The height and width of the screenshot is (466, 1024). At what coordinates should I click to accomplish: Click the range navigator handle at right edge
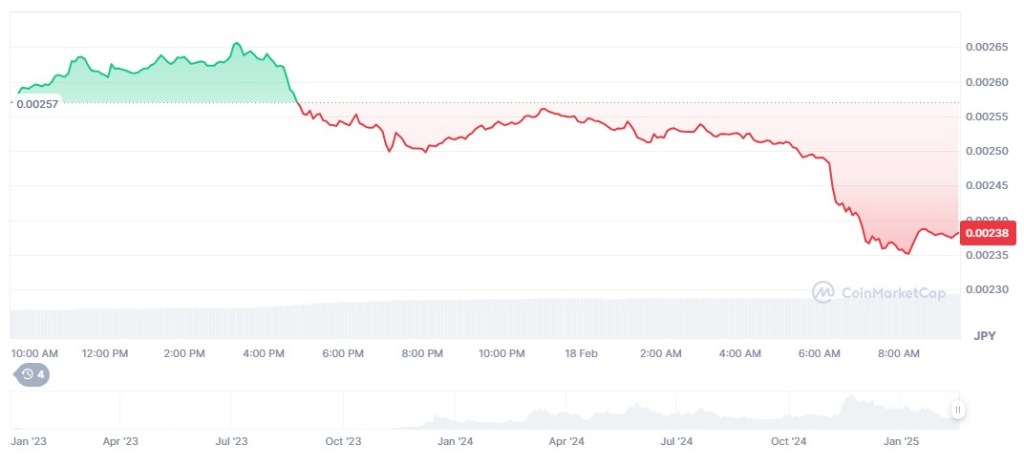957,409
